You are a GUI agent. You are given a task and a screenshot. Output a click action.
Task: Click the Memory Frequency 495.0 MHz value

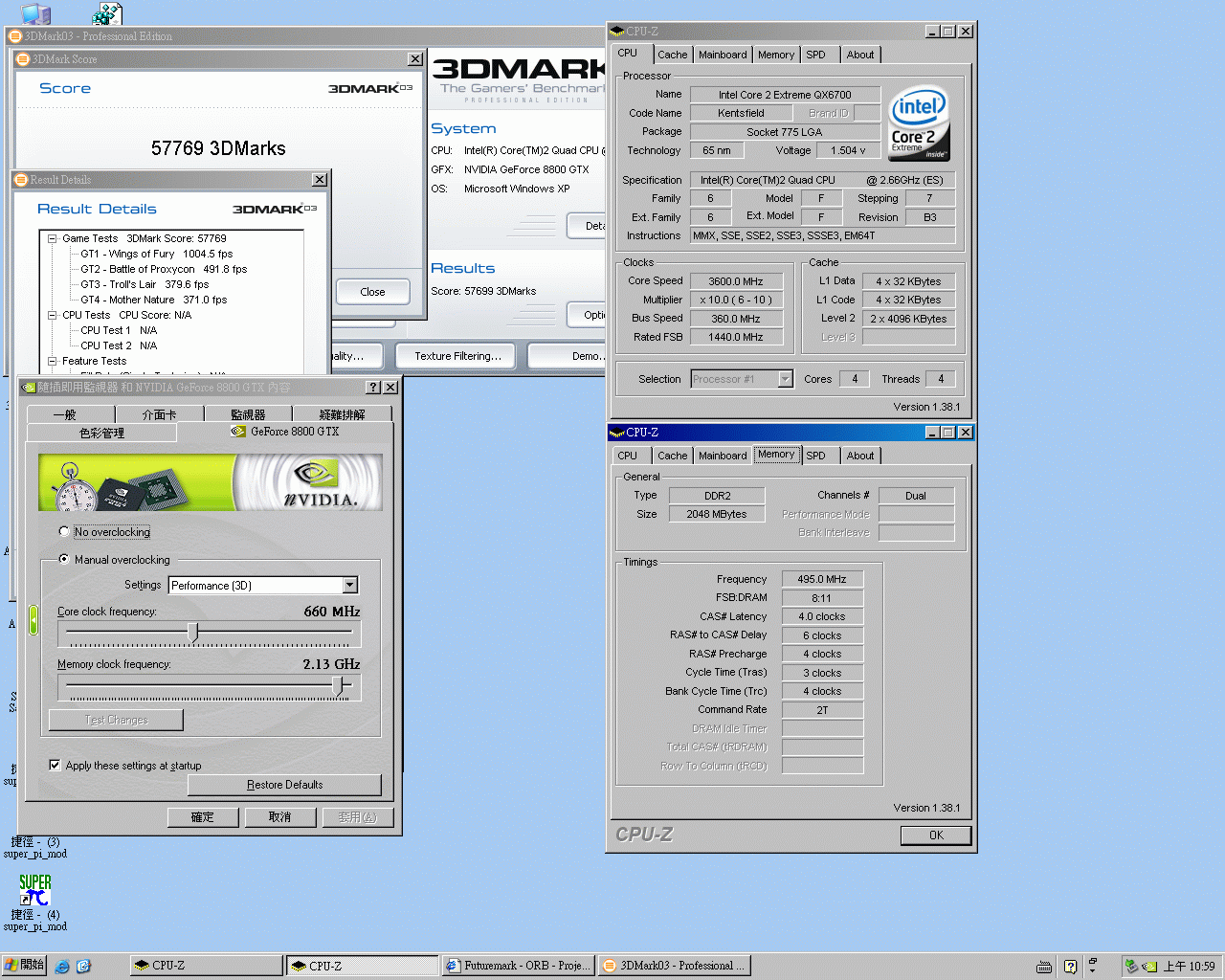(x=822, y=579)
